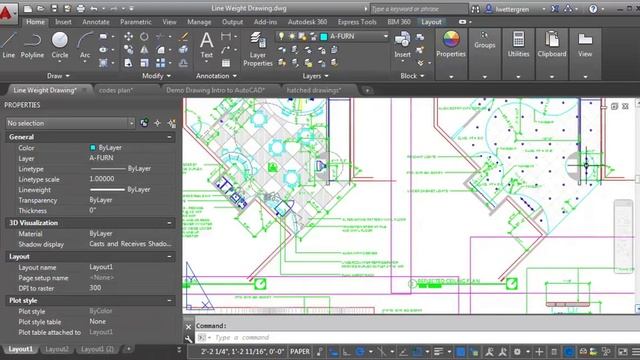Click the Copy tool in Modify panel

(x=128, y=50)
